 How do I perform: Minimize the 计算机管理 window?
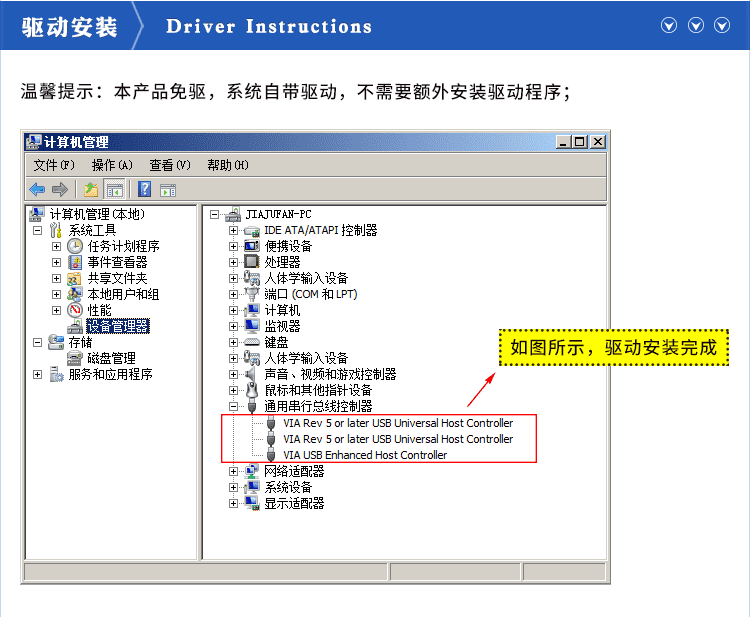pyautogui.click(x=563, y=142)
